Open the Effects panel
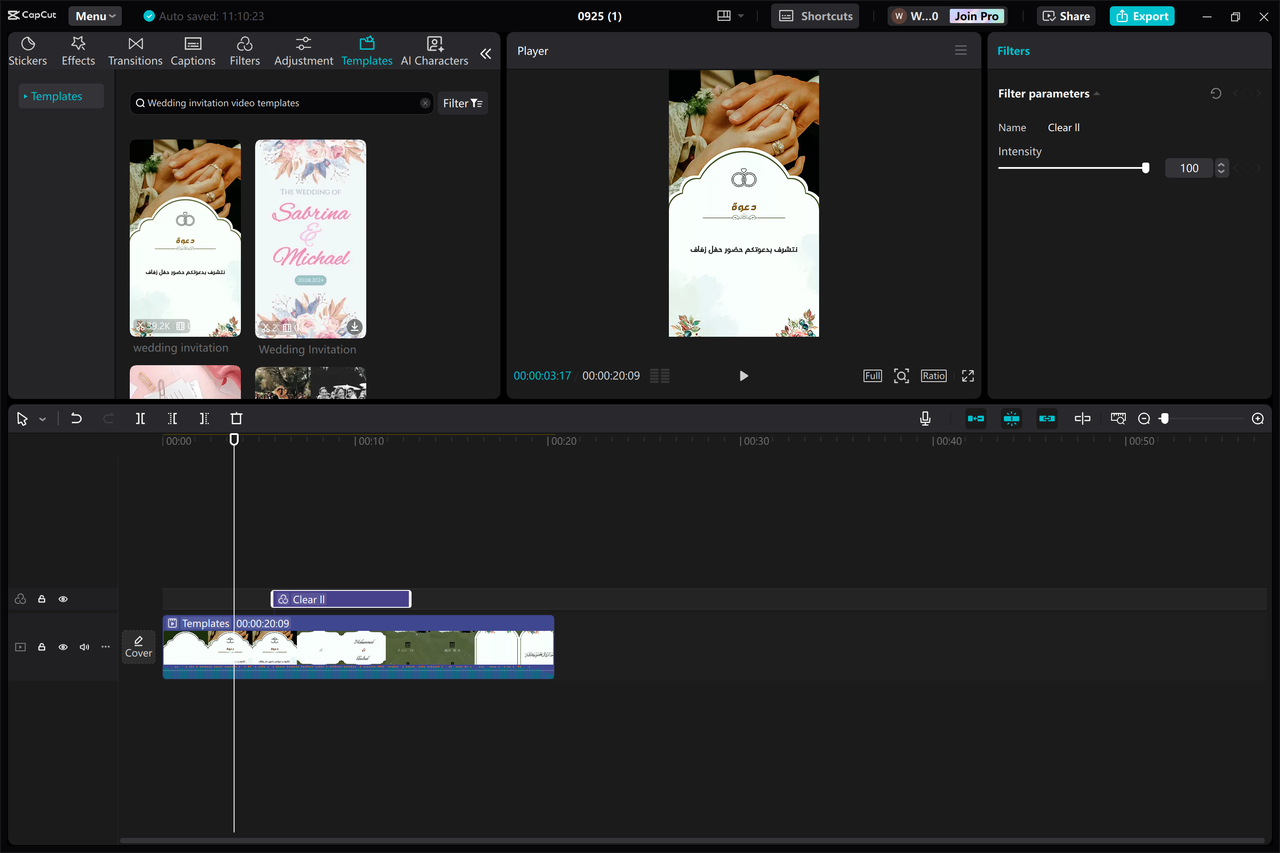1280x853 pixels. [77, 49]
